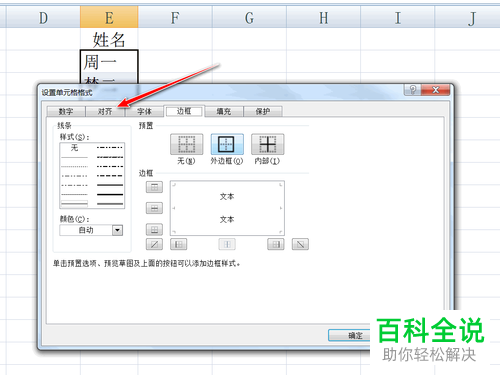The height and width of the screenshot is (375, 500).
Task: Toggle the left border button
Action: point(179,244)
